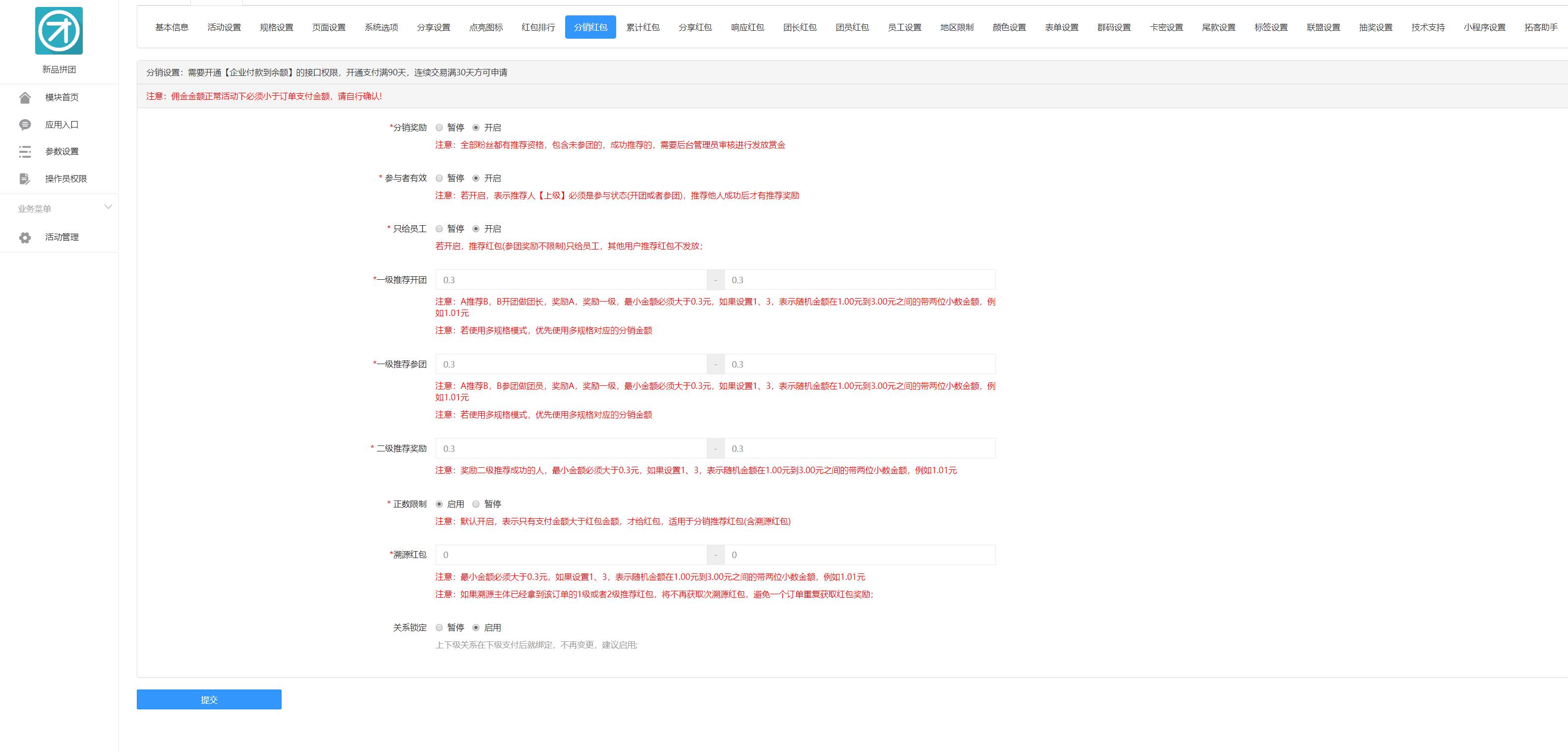Open the 技术支持 tab
Screen dimensions: 1568x752
point(1428,27)
